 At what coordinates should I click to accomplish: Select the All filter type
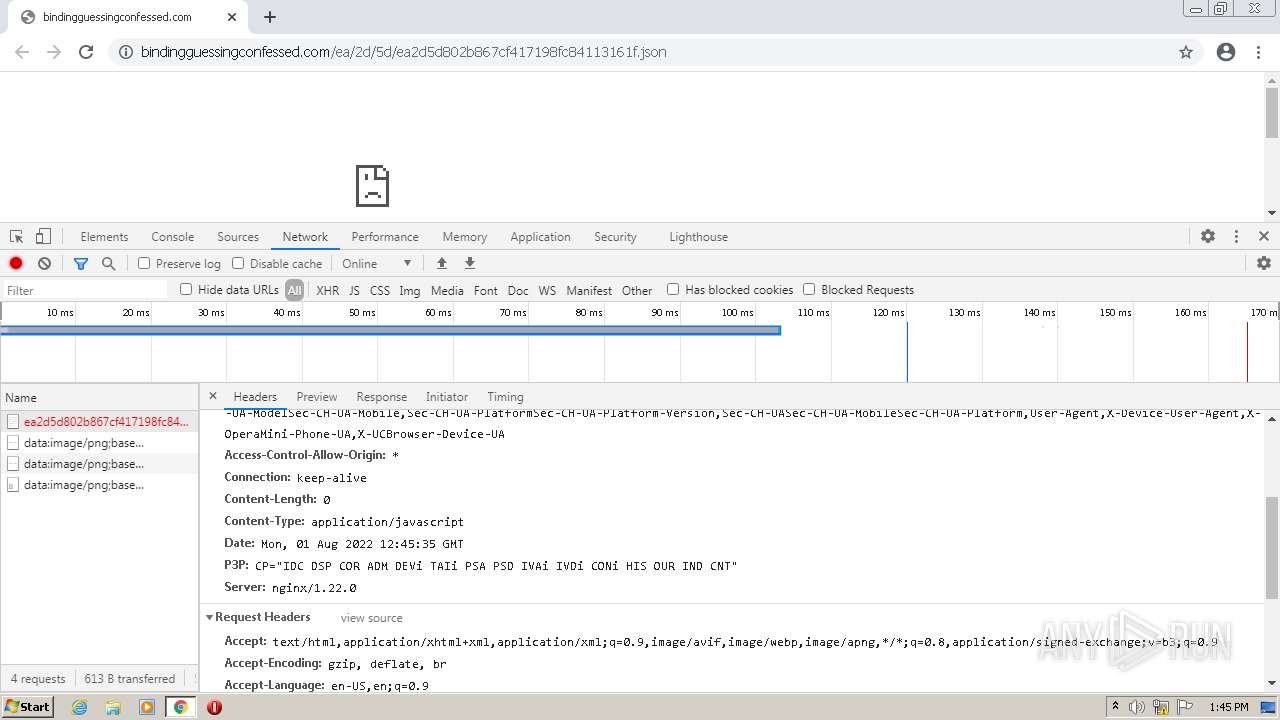click(294, 290)
